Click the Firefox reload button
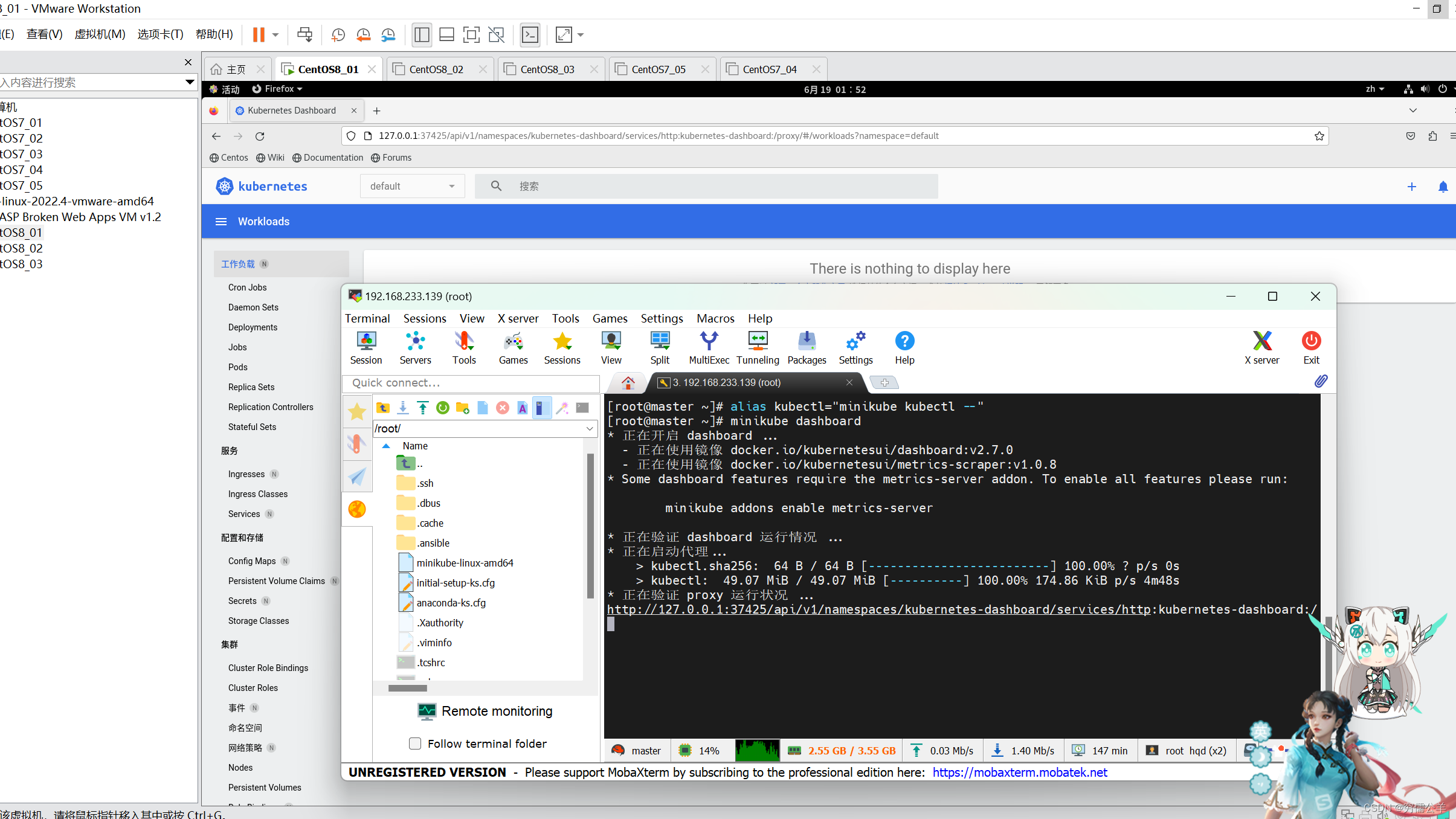 point(260,136)
